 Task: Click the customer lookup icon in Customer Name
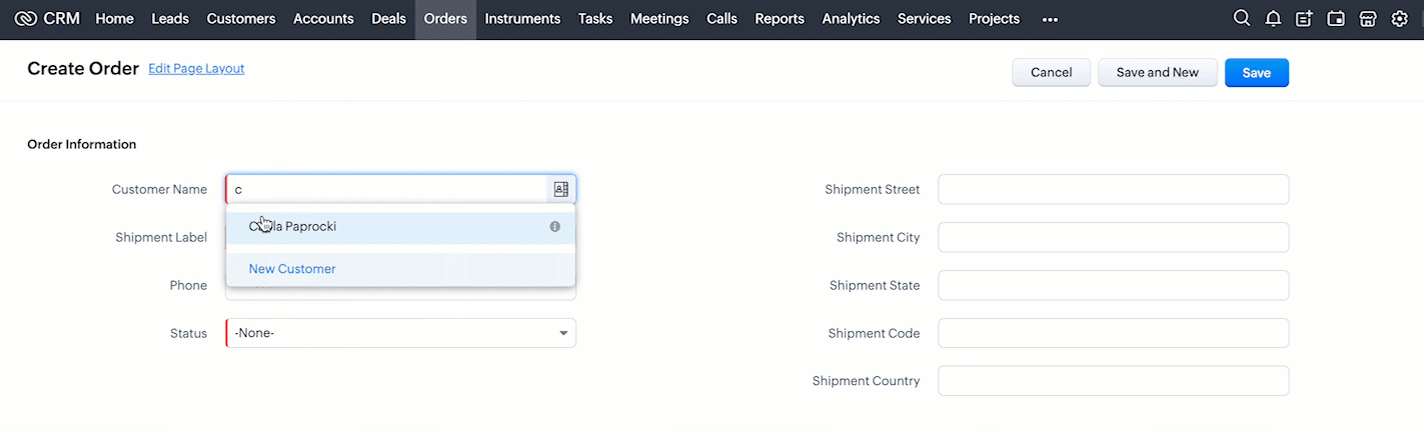[561, 189]
